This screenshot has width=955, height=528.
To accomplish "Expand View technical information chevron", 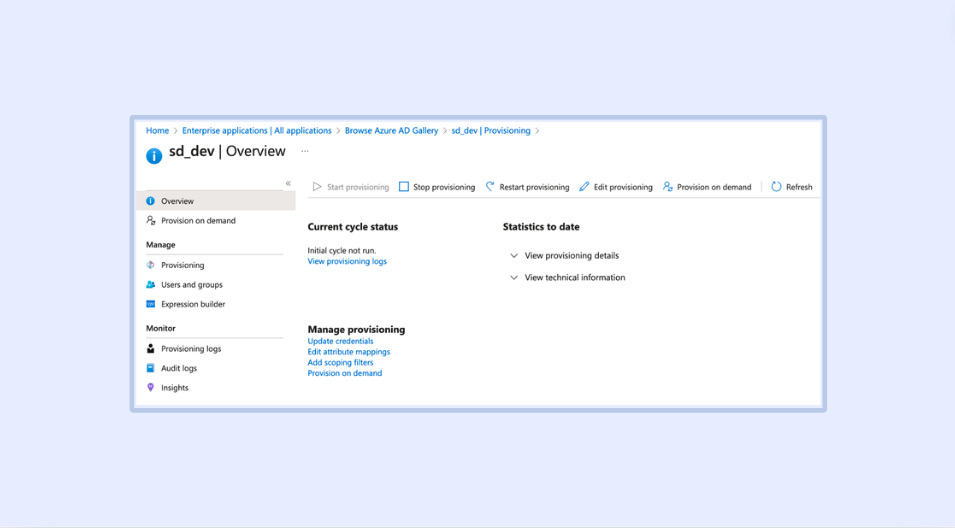I will point(514,278).
